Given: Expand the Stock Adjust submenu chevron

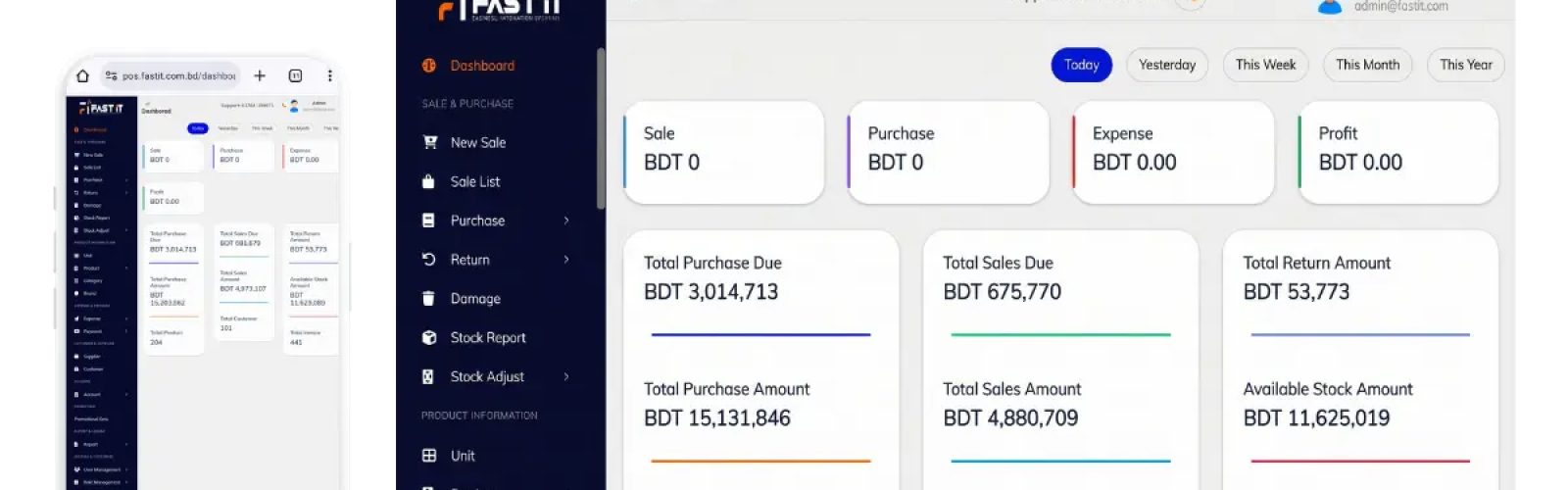Looking at the screenshot, I should click(566, 376).
